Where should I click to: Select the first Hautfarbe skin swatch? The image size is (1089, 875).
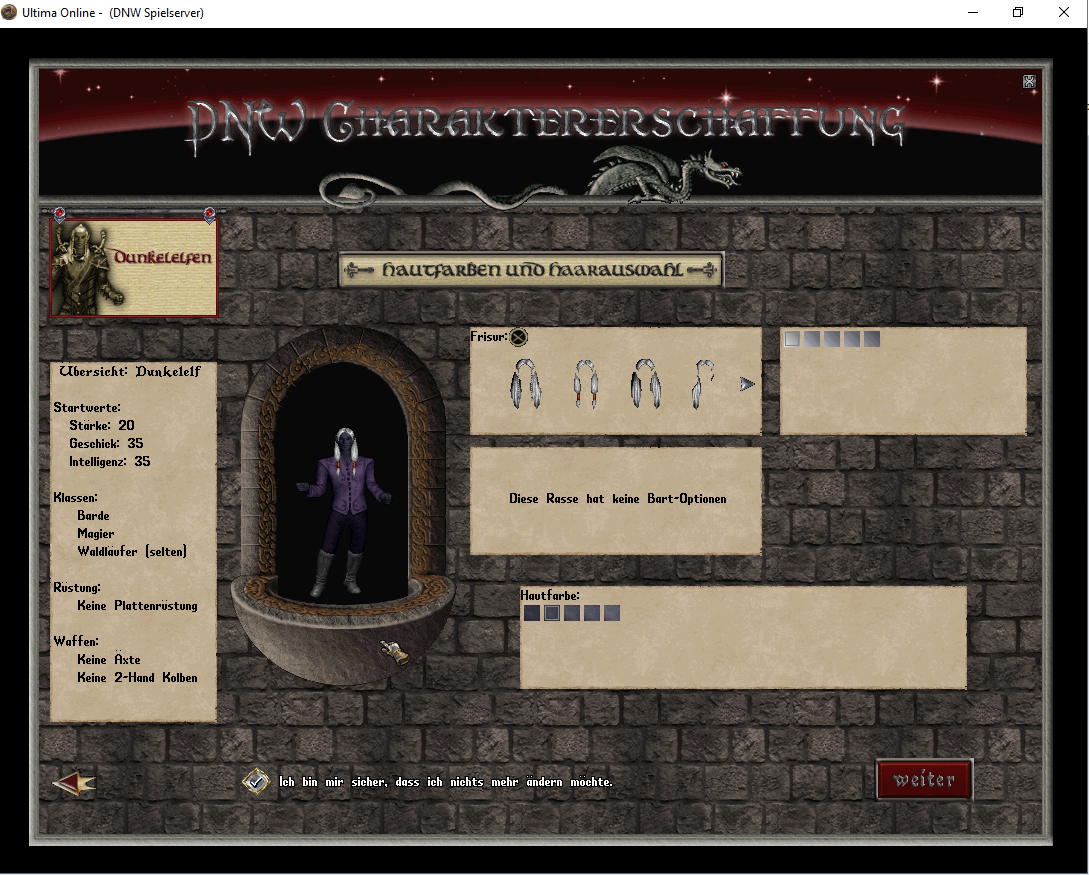pyautogui.click(x=532, y=613)
